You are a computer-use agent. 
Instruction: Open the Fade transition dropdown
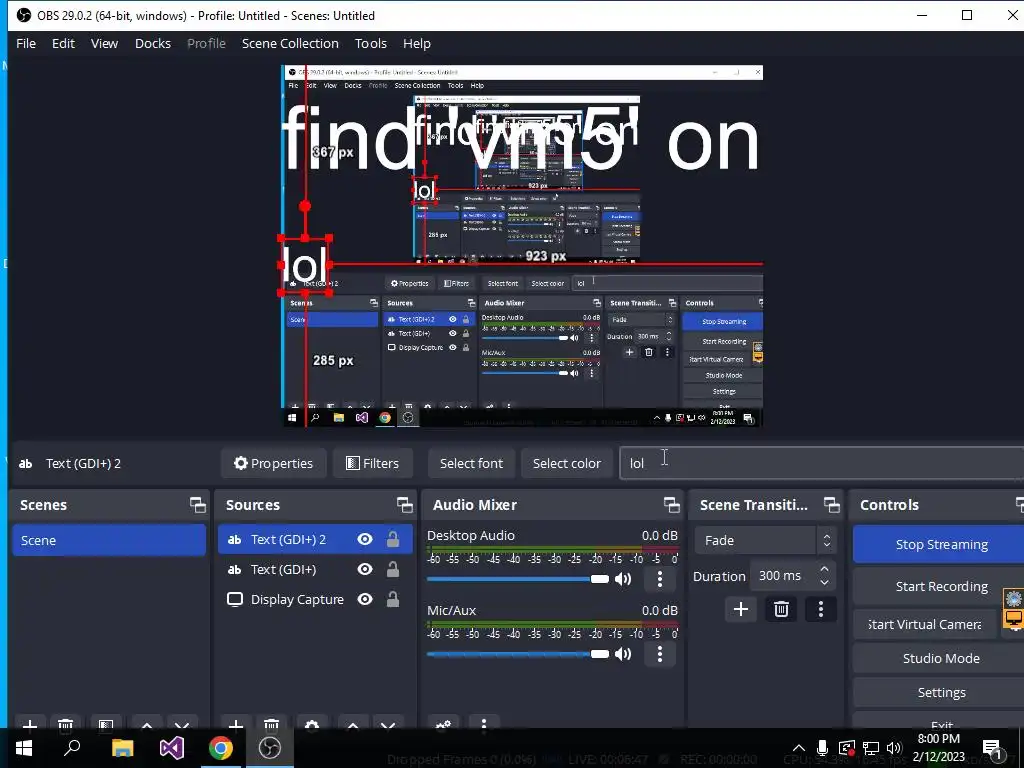[x=765, y=540]
